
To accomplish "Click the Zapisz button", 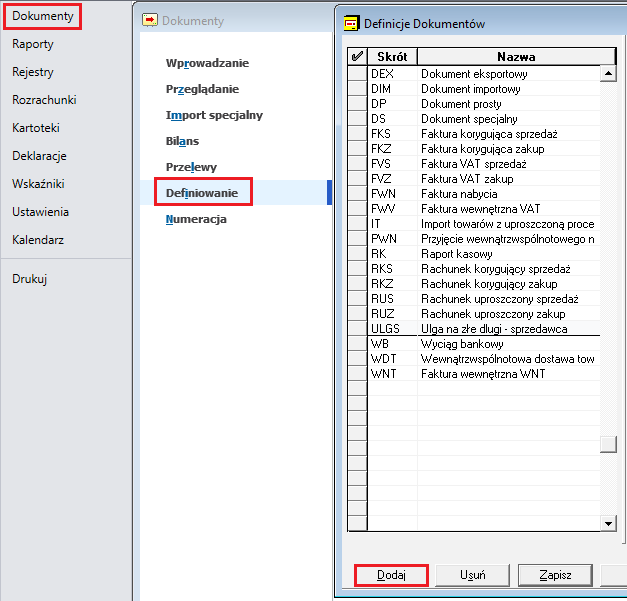I will 555,575.
